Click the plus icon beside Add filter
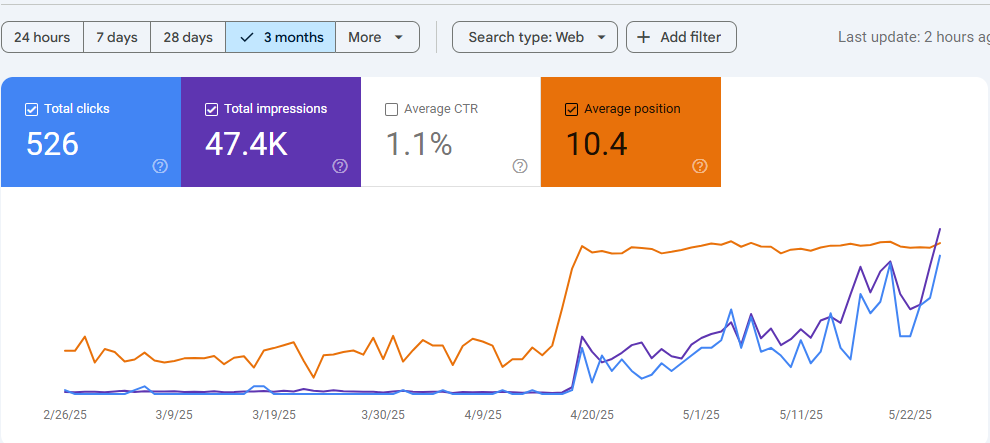 pos(644,37)
